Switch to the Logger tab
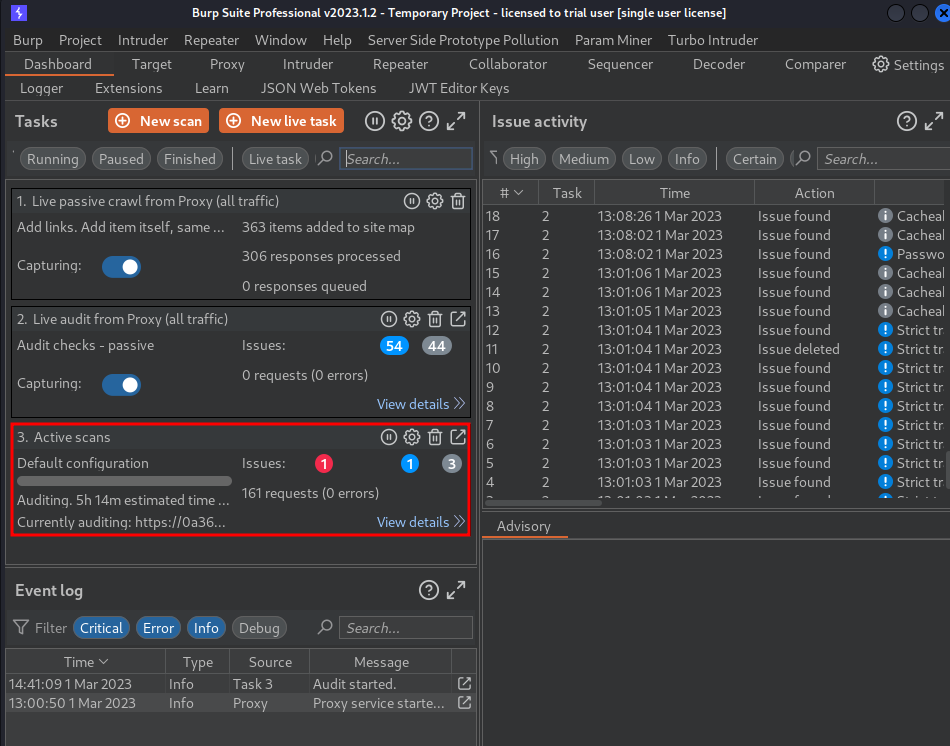The width and height of the screenshot is (950, 746). coord(41,88)
